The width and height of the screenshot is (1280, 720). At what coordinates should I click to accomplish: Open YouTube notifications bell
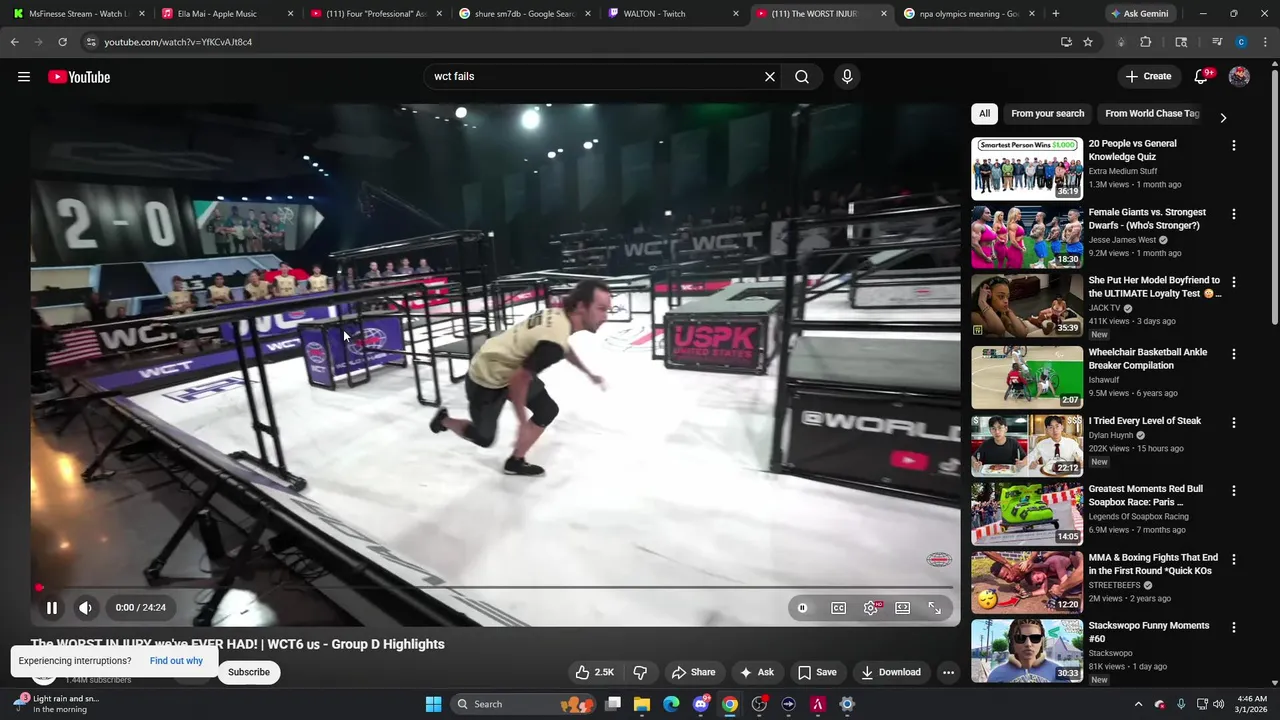[x=1202, y=77]
